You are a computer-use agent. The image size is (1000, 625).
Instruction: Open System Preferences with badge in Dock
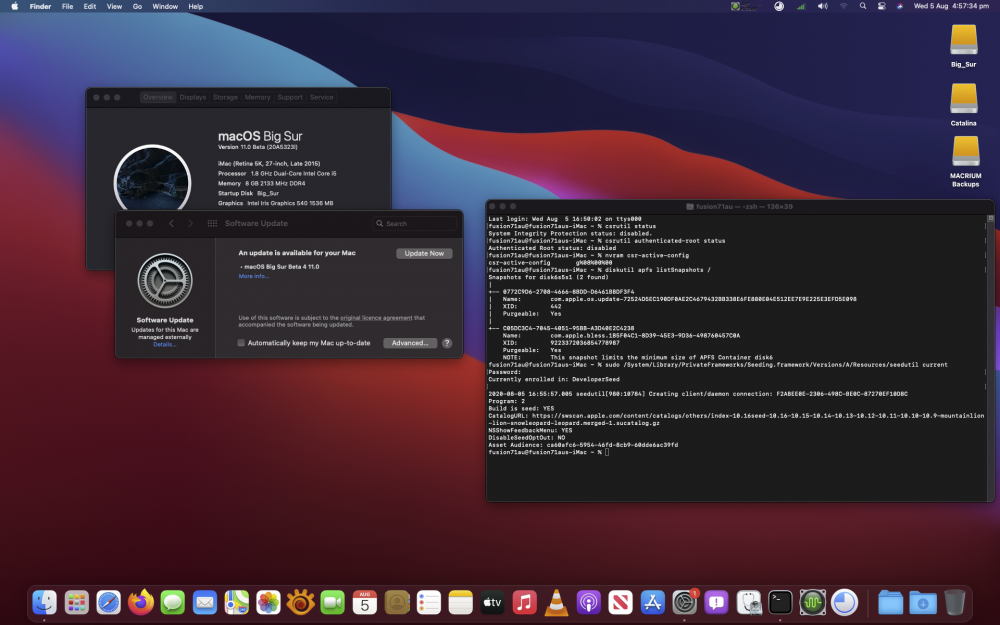coord(684,602)
